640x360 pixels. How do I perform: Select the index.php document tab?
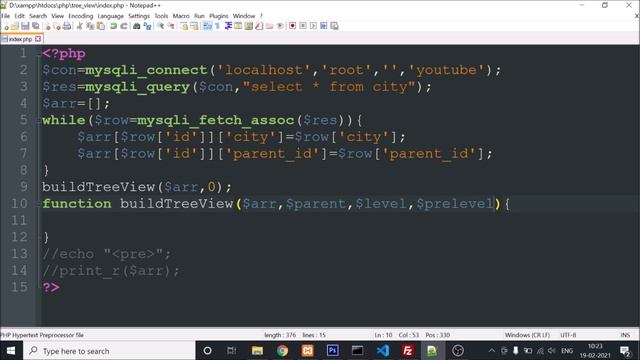click(20, 39)
